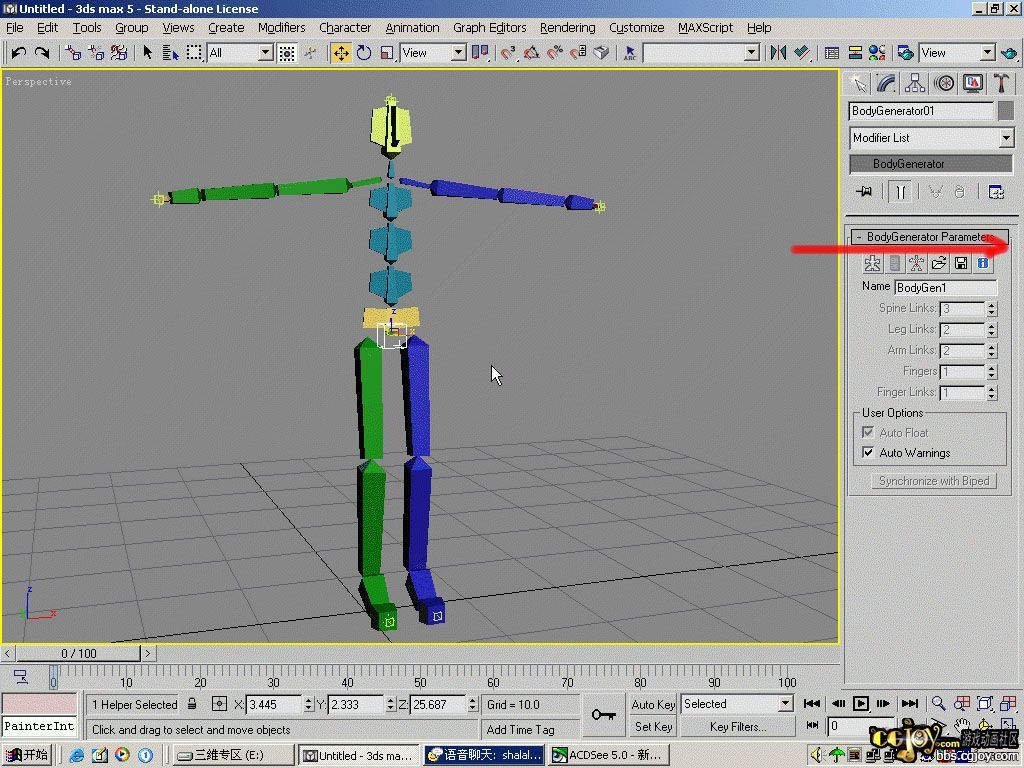The image size is (1024, 768).
Task: Click the Quick Render teapot
Action: [x=1008, y=53]
